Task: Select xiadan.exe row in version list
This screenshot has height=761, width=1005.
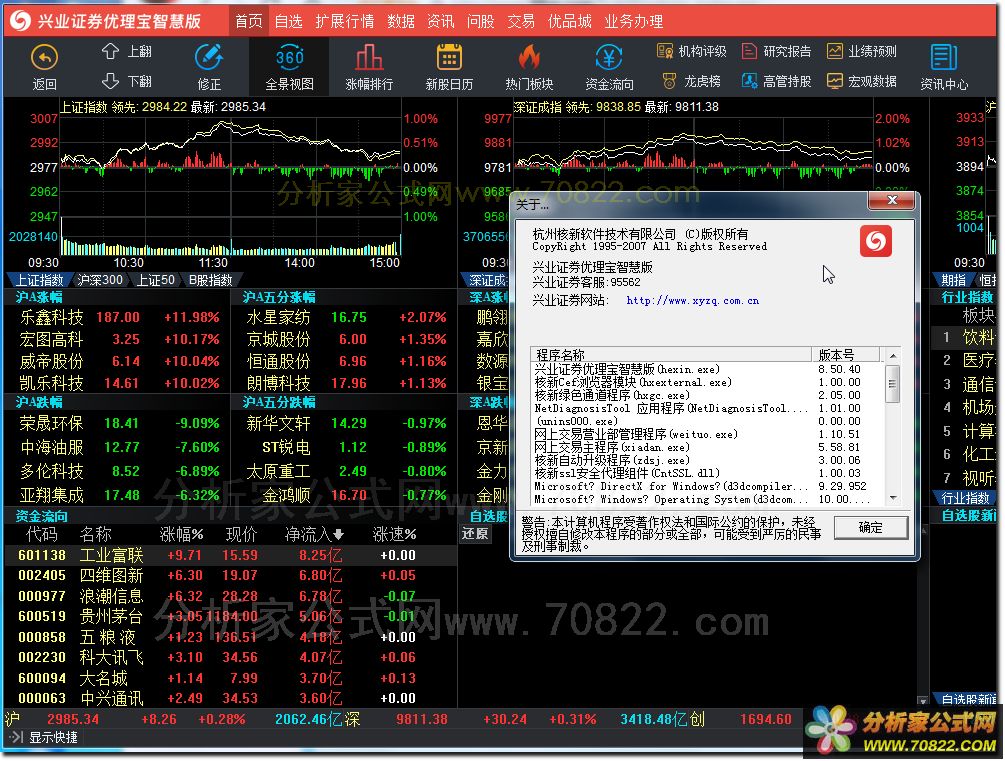Action: click(706, 447)
